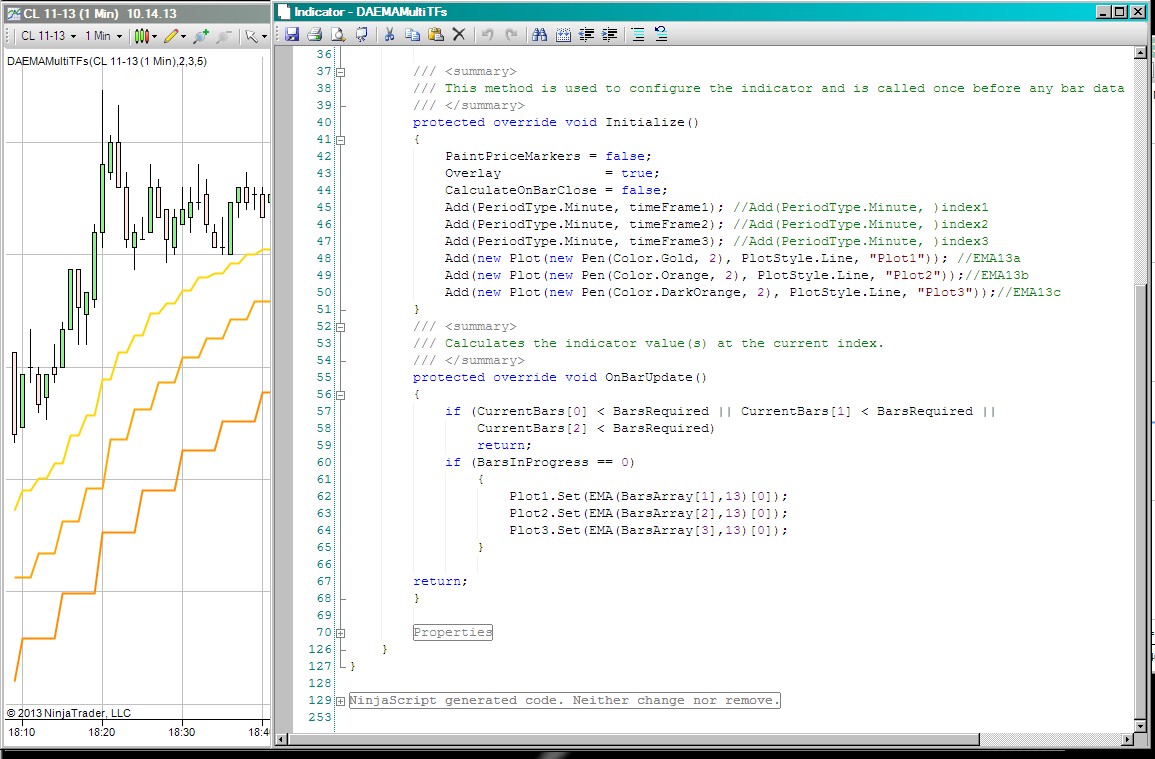Click the Cut scissors icon
Viewport: 1155px width, 759px height.
(388, 34)
